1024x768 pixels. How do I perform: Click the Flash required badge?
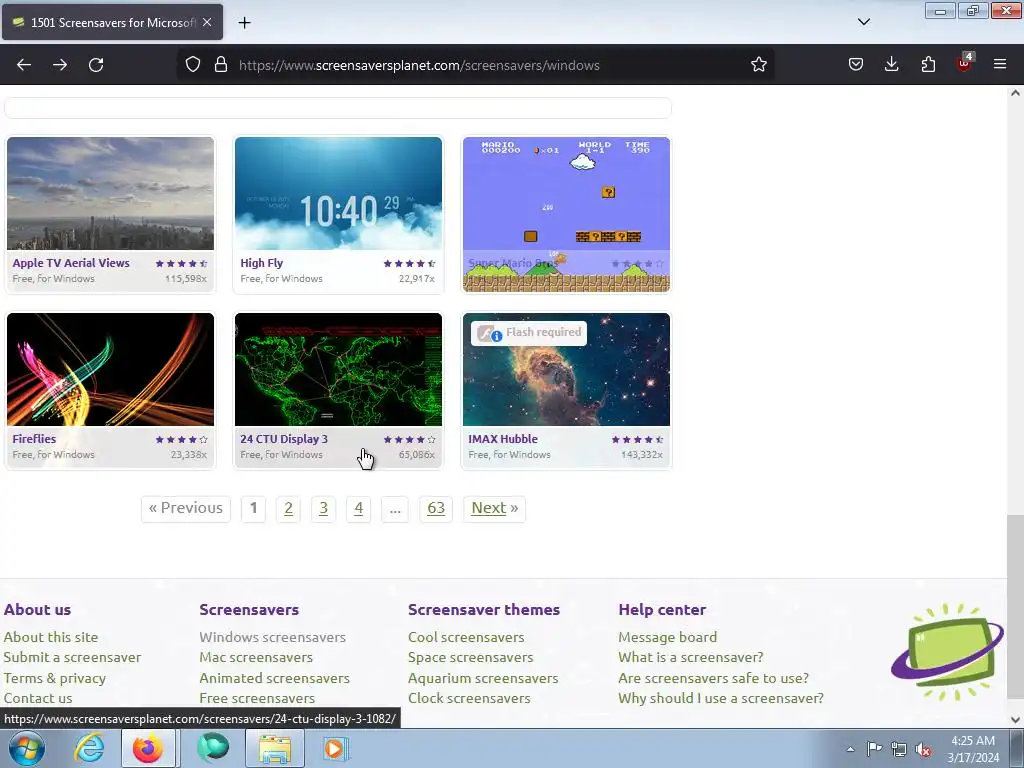point(529,333)
